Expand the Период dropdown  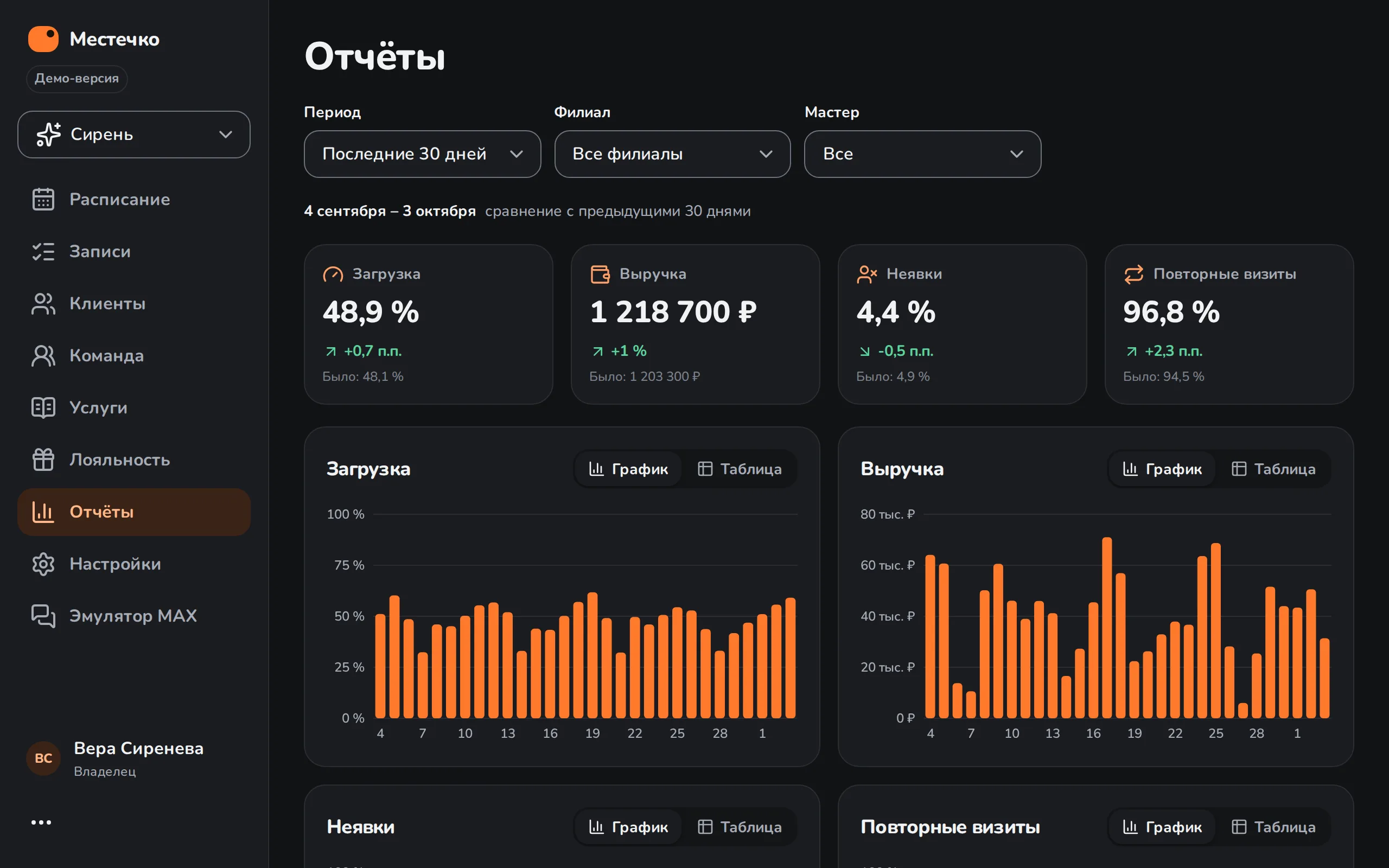[423, 154]
